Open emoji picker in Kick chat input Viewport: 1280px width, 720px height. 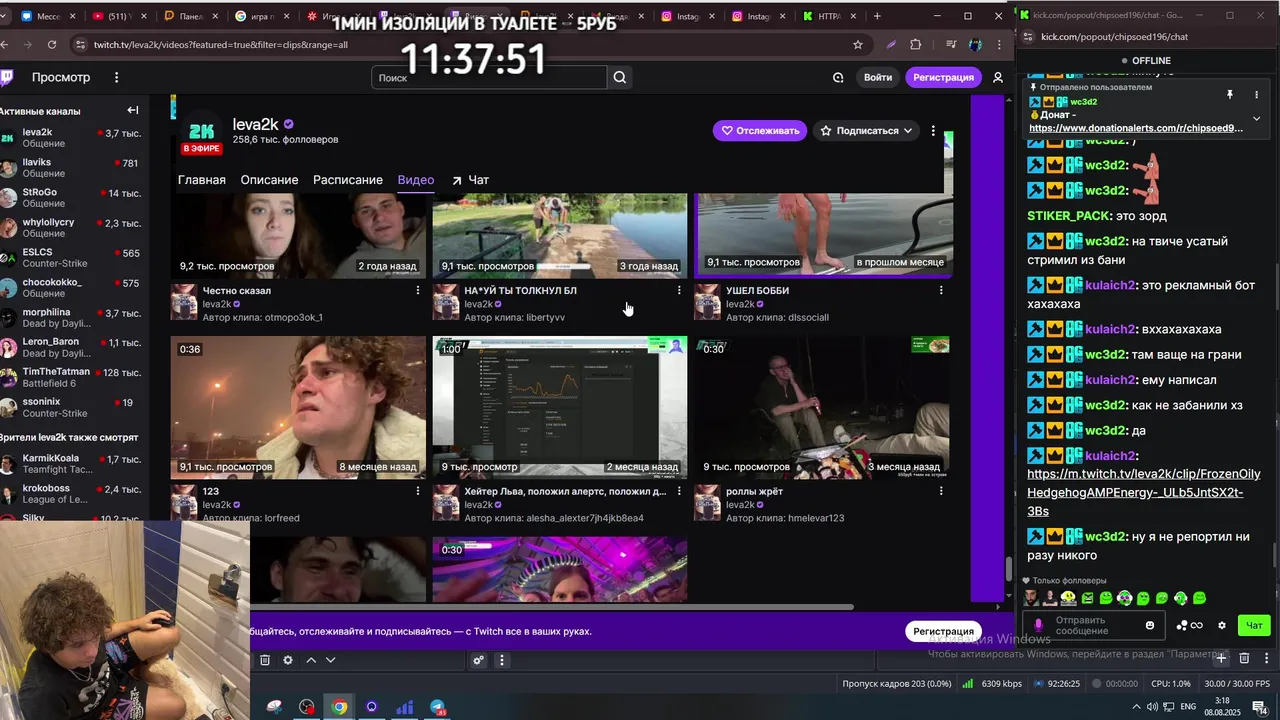1150,625
